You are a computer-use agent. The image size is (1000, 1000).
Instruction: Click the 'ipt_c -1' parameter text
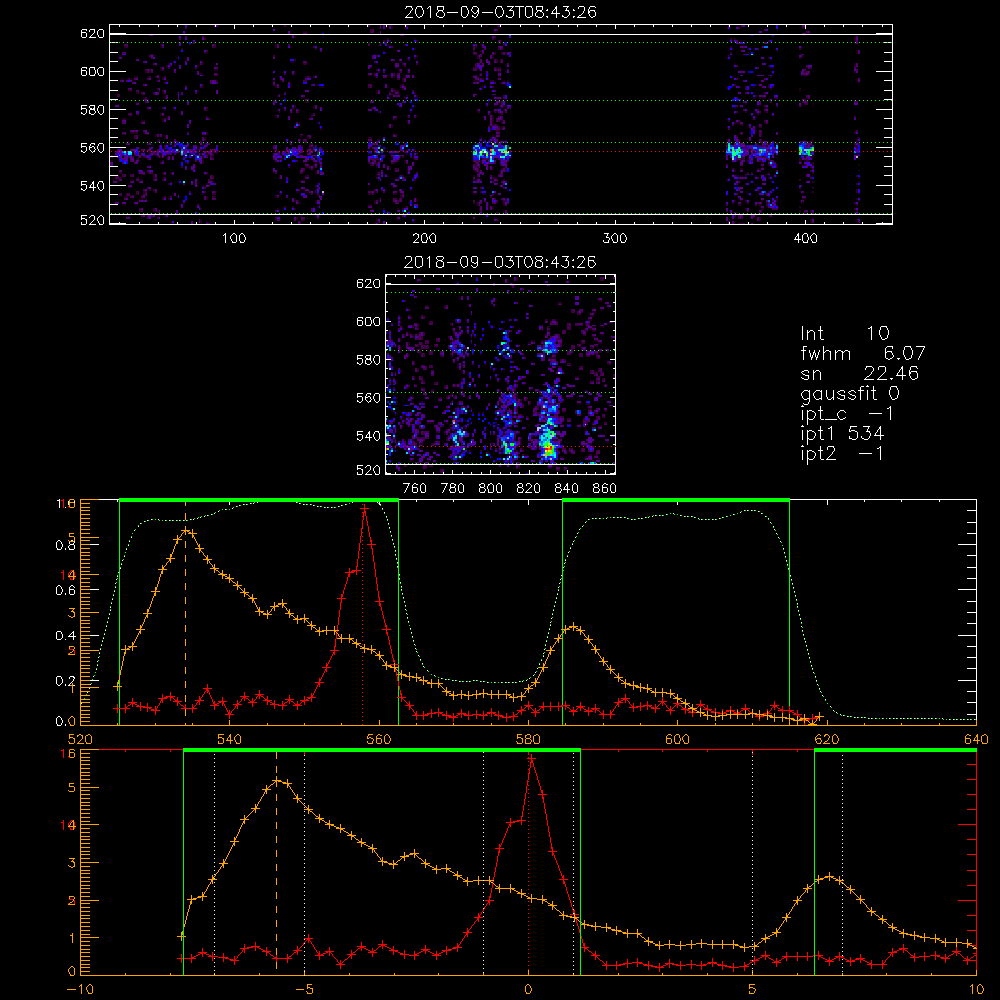click(x=848, y=414)
